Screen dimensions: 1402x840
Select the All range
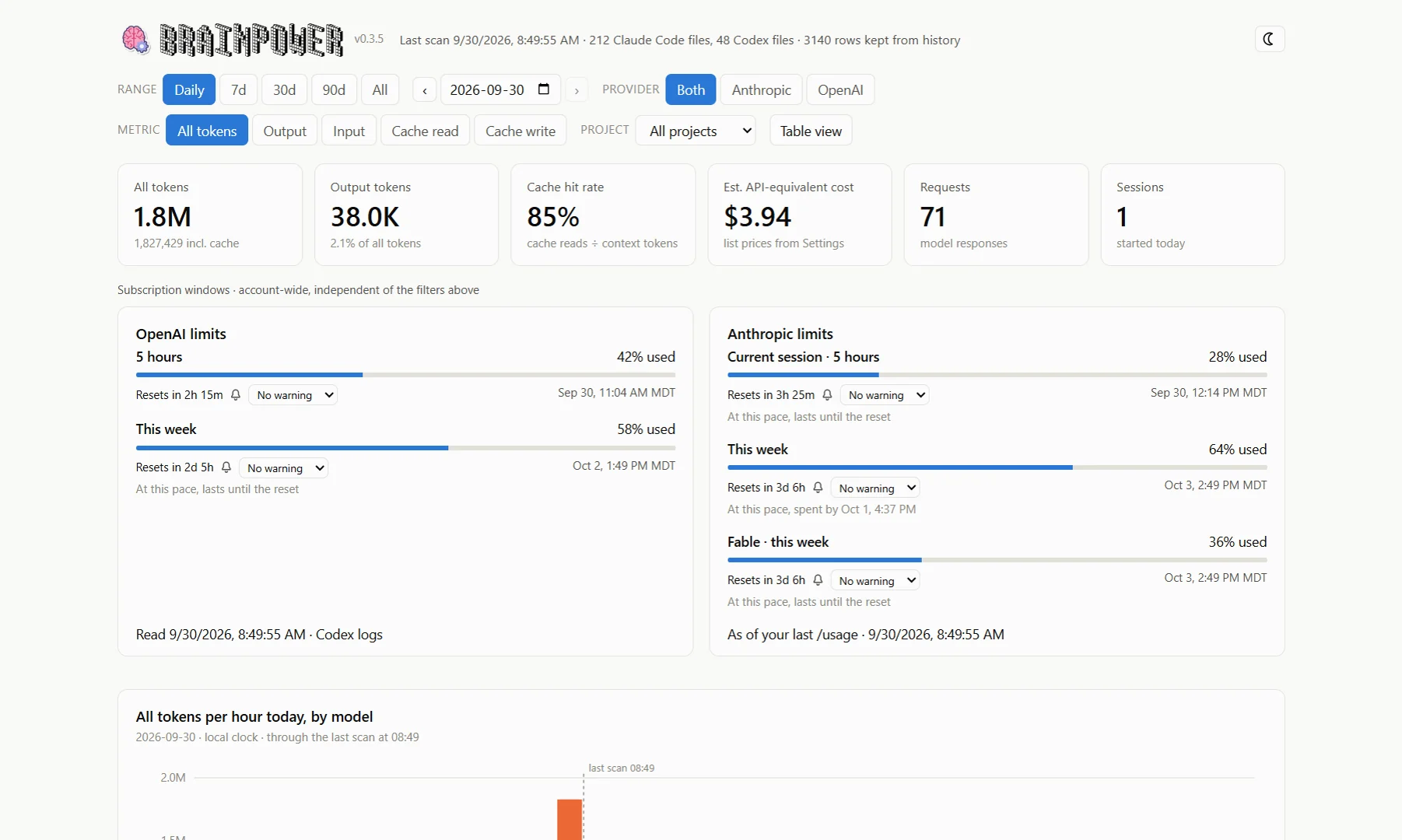[380, 89]
